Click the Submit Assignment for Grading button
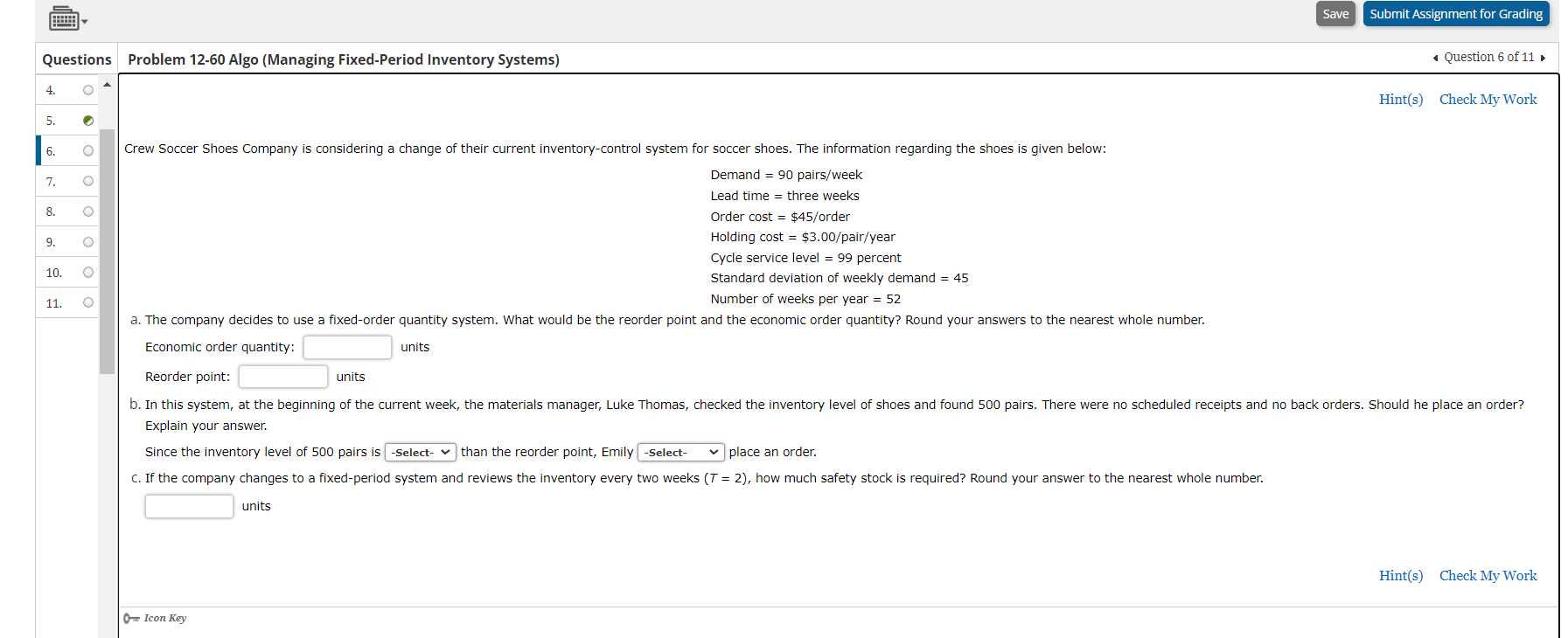This screenshot has height=638, width=1568. coord(1456,13)
